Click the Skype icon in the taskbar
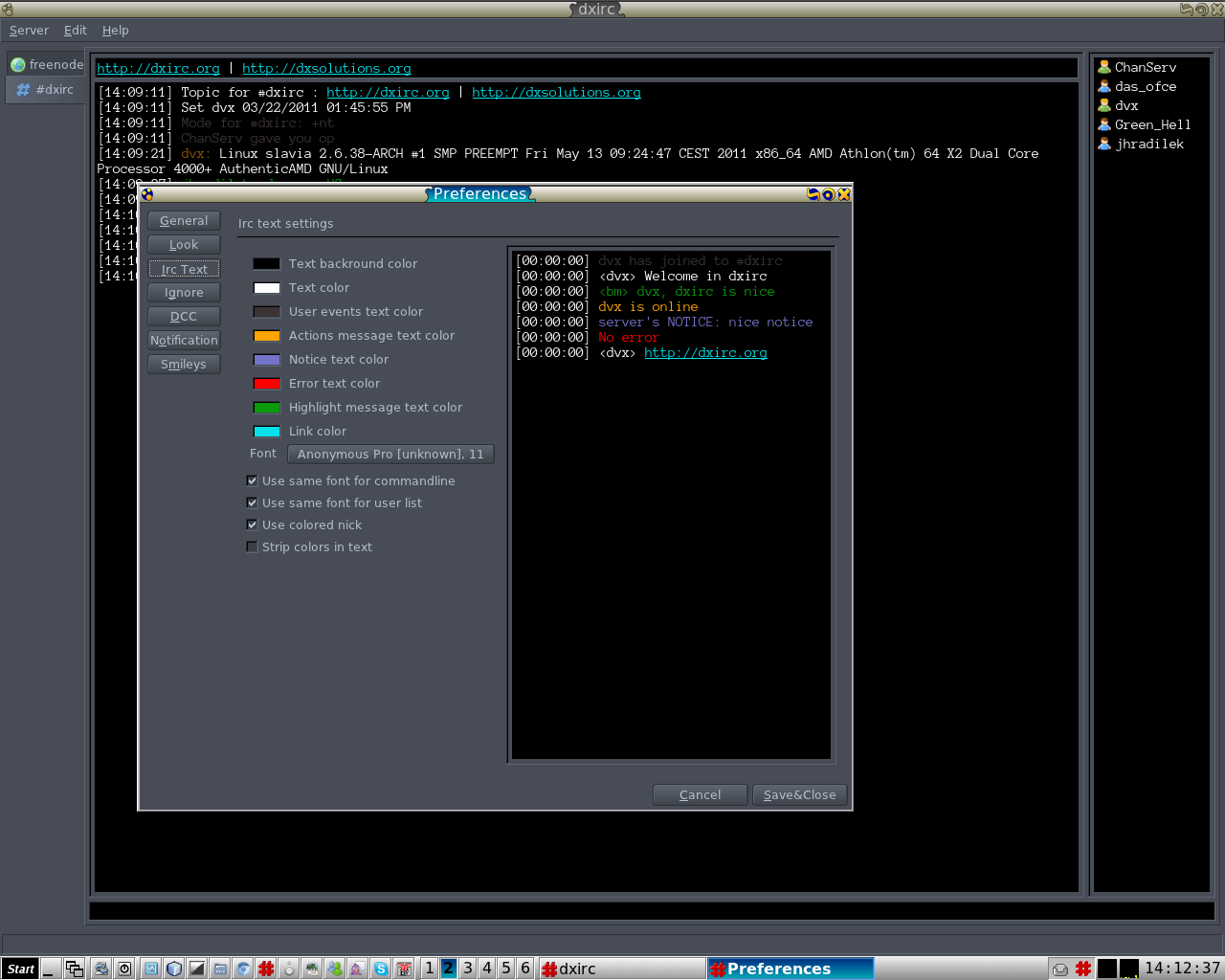1225x980 pixels. click(381, 969)
